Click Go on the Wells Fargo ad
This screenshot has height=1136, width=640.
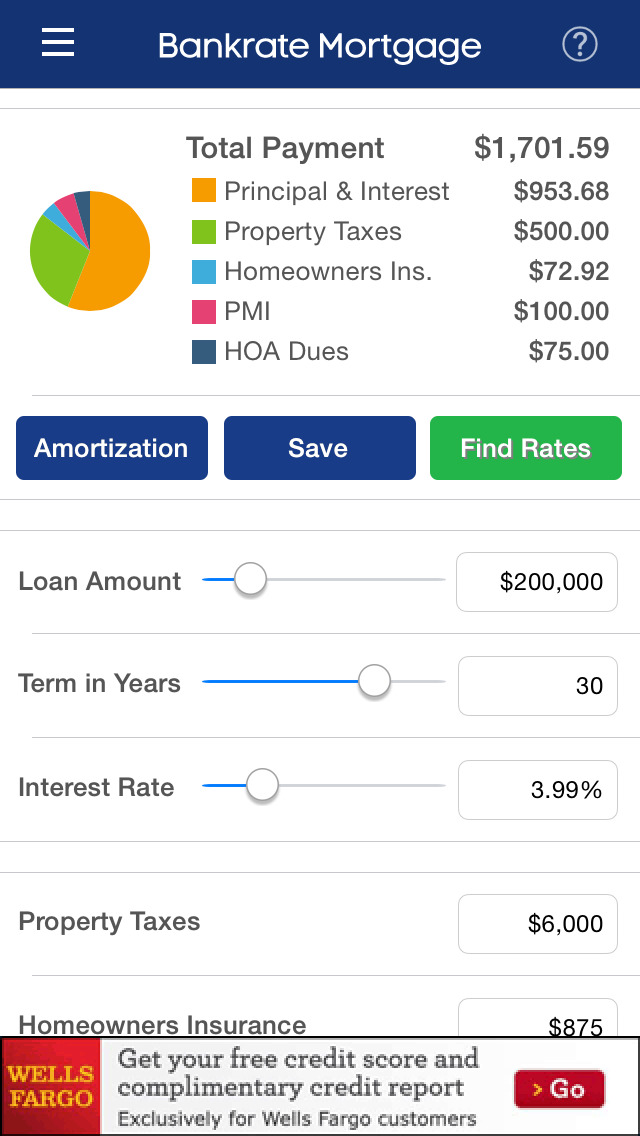point(560,1090)
